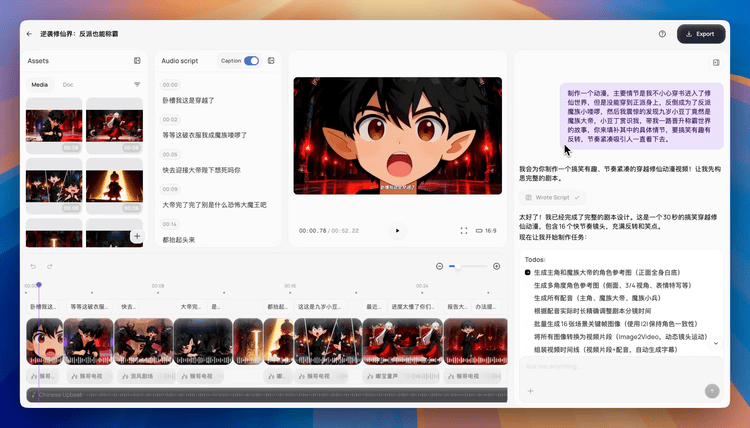Viewport: 750px width, 428px height.
Task: Jump to the 00:08 timeline marker
Action: click(158, 286)
